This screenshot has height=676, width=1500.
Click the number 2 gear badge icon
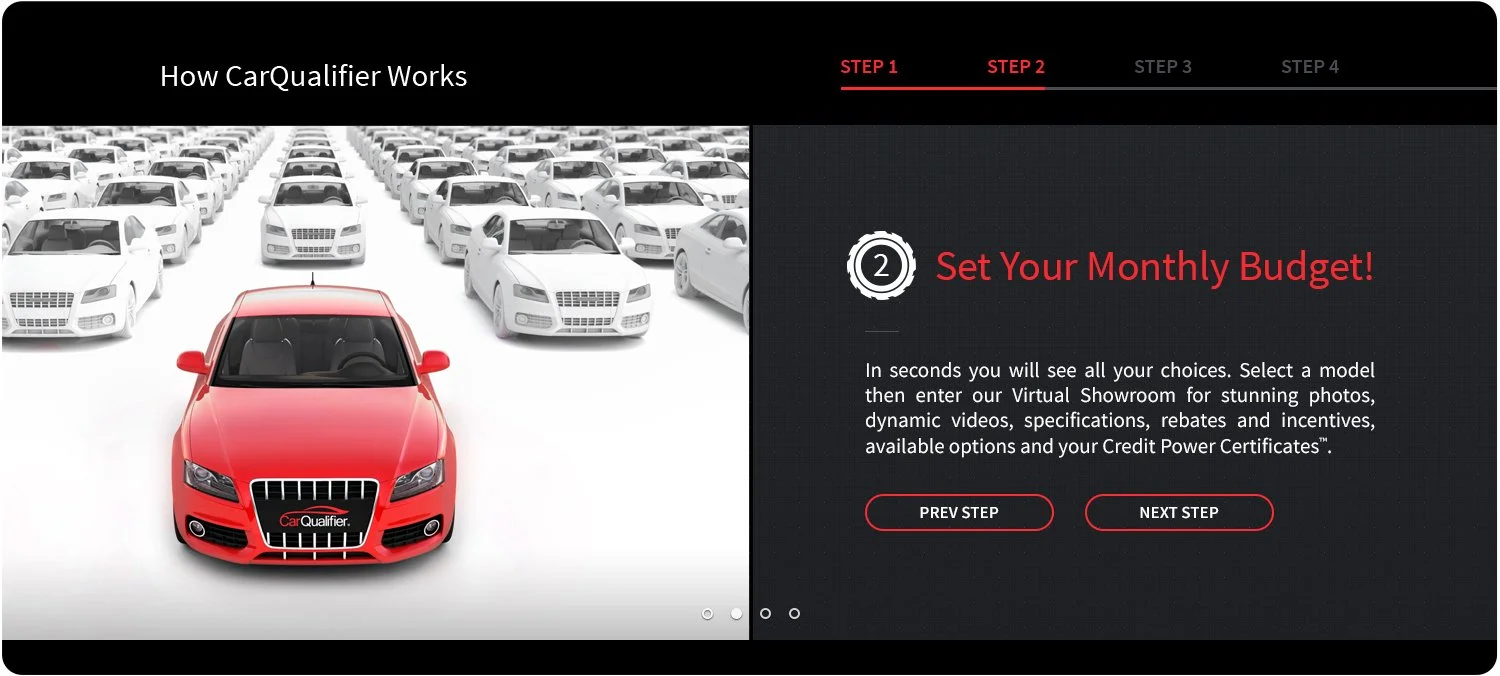(x=881, y=266)
